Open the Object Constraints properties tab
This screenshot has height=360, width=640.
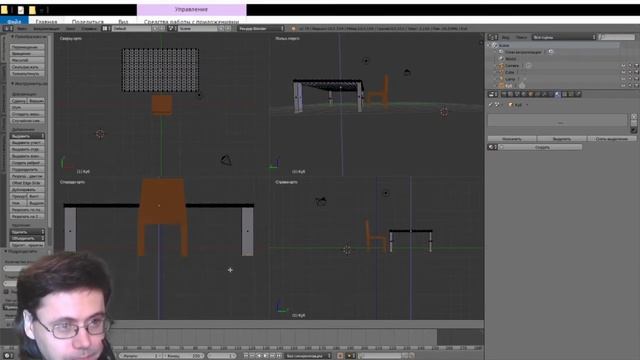point(538,94)
